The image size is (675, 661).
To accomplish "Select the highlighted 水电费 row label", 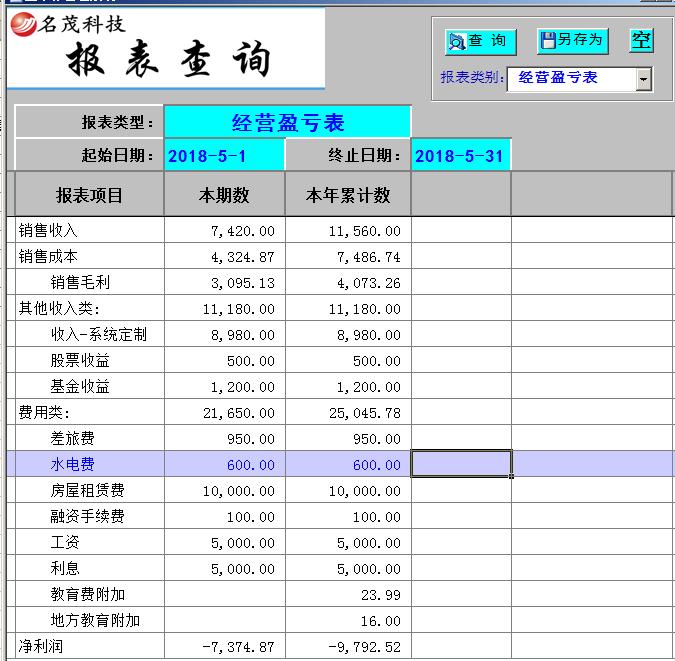I will pyautogui.click(x=72, y=464).
